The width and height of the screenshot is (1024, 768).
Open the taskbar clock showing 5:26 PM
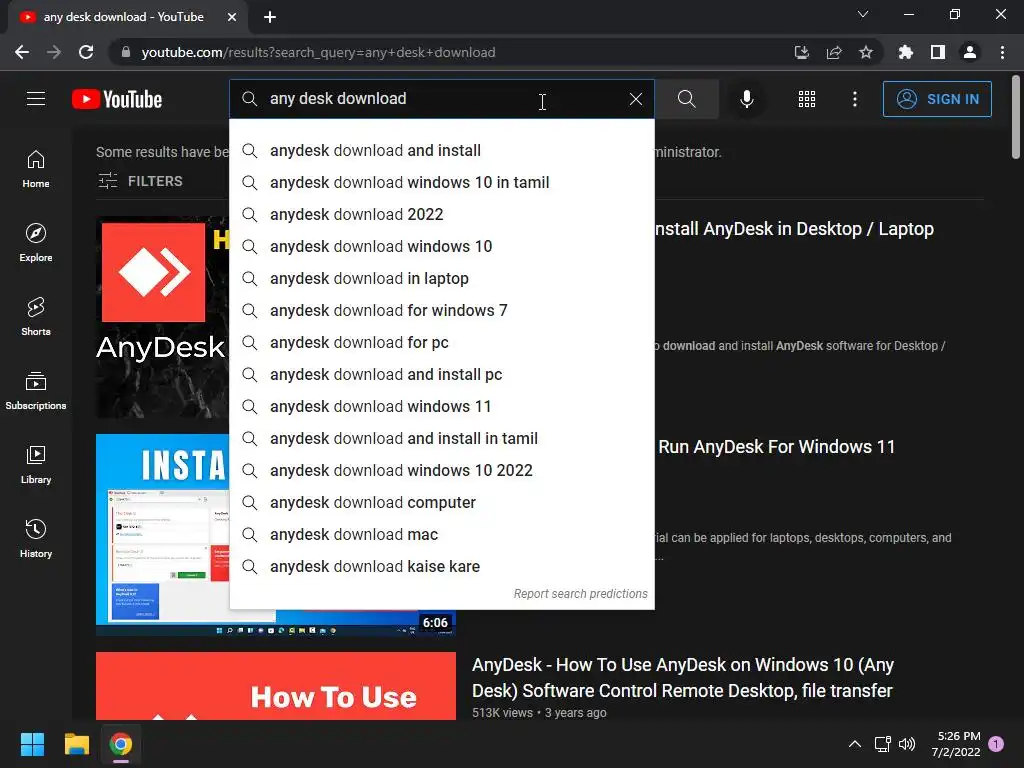956,744
